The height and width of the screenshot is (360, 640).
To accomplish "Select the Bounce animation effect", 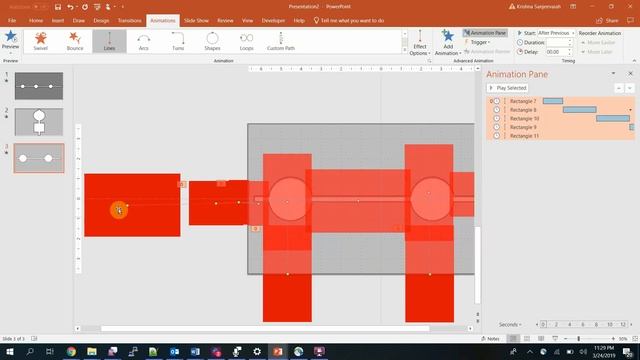I will [75, 41].
